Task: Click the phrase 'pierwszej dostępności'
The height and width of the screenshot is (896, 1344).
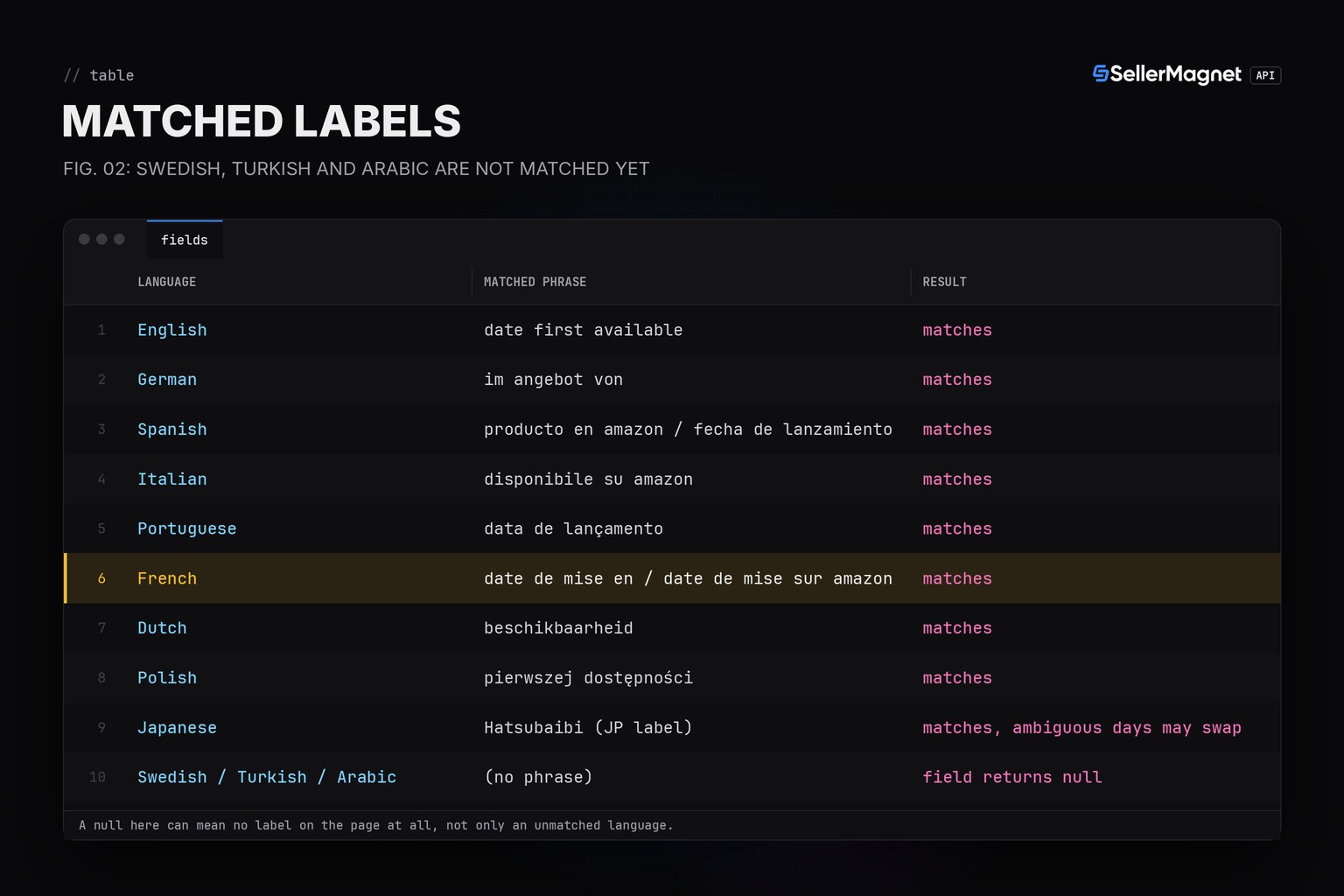Action: [x=589, y=678]
